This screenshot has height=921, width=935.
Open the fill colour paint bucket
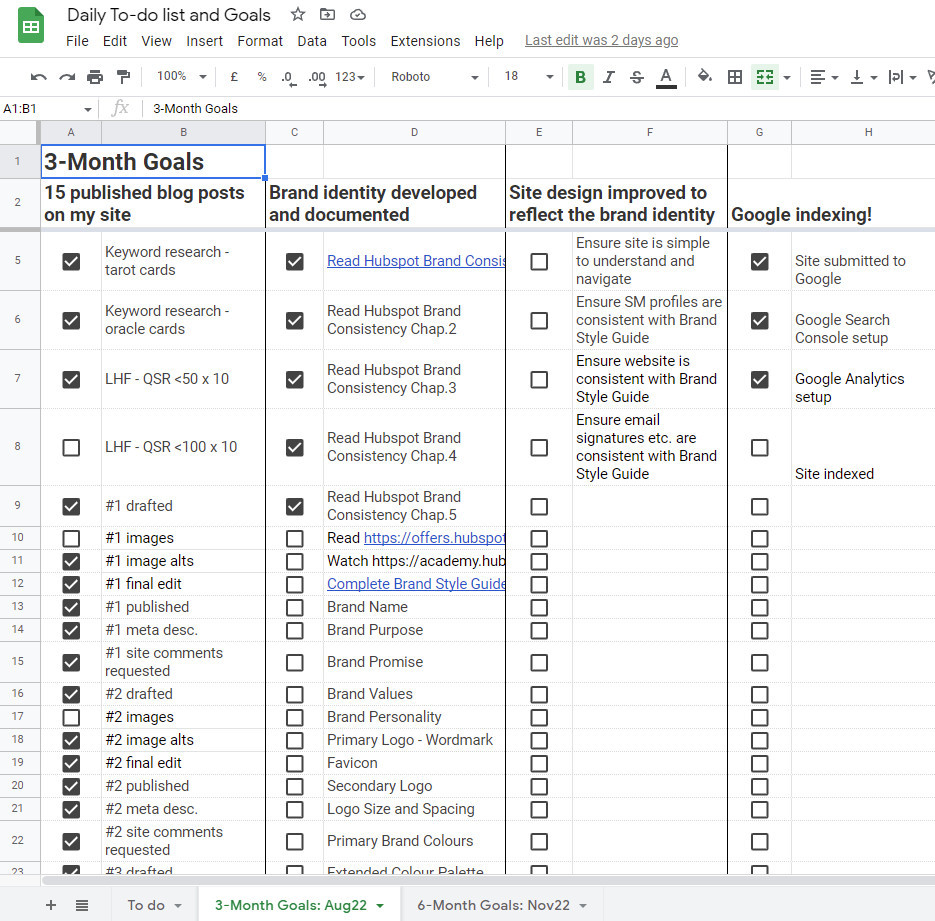pyautogui.click(x=704, y=77)
